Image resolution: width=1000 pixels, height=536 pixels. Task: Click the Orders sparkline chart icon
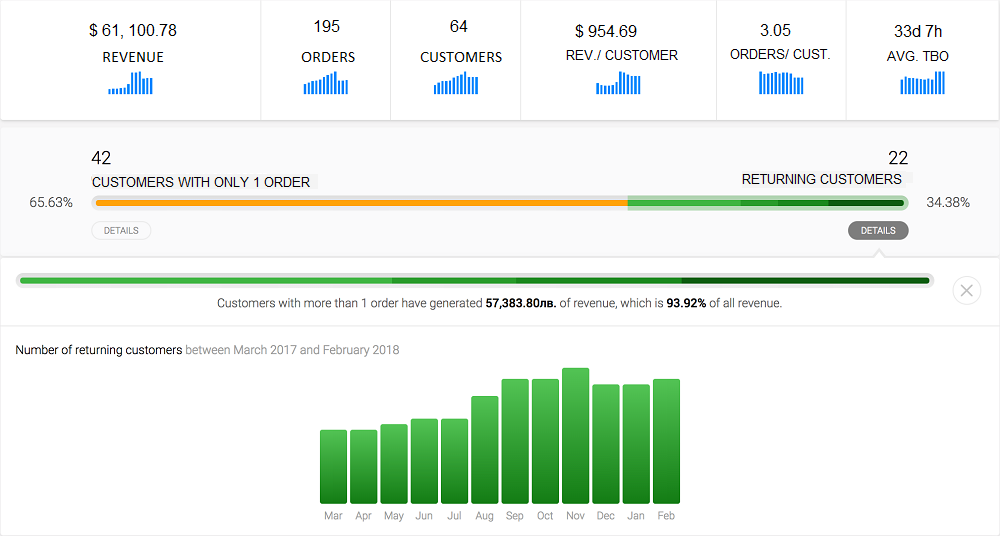point(325,84)
